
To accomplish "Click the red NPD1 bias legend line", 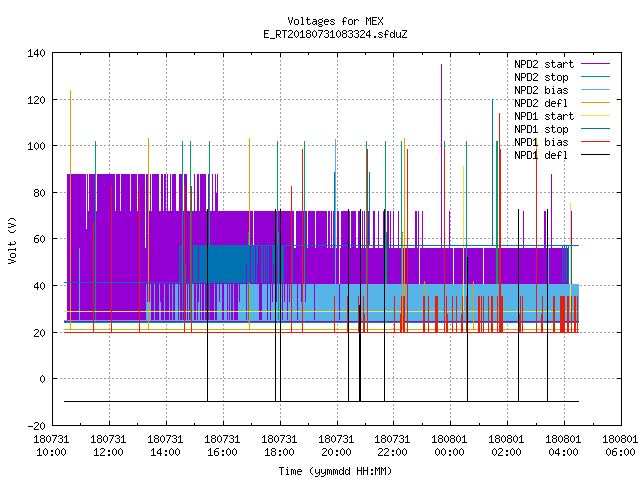I will point(596,142).
